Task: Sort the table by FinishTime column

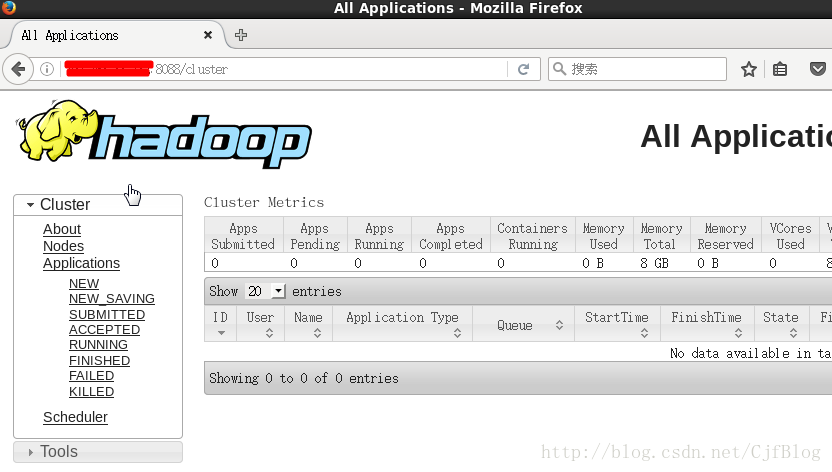Action: coord(707,324)
